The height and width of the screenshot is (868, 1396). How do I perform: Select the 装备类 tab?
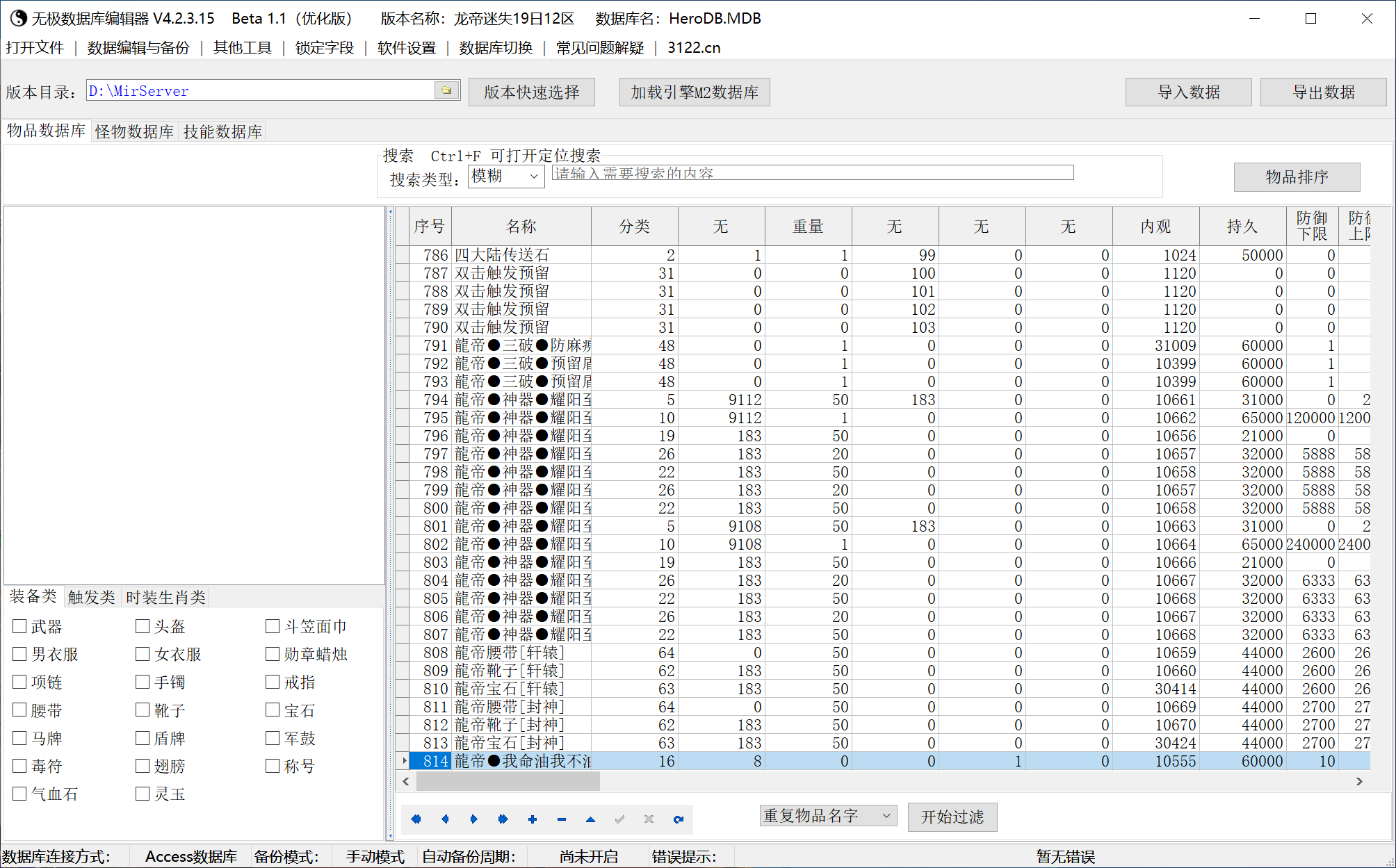(33, 596)
